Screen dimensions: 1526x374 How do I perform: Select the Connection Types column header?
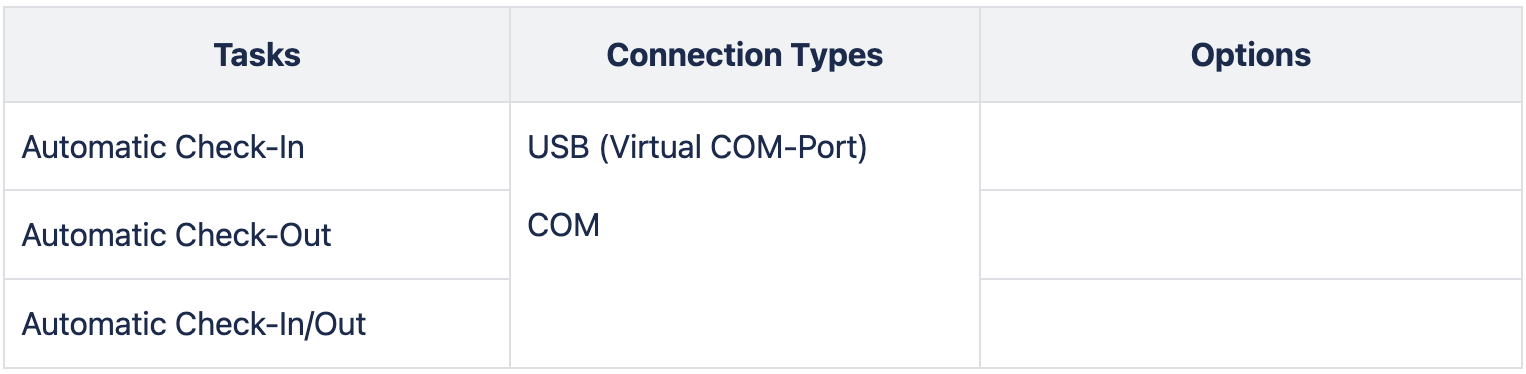(745, 55)
